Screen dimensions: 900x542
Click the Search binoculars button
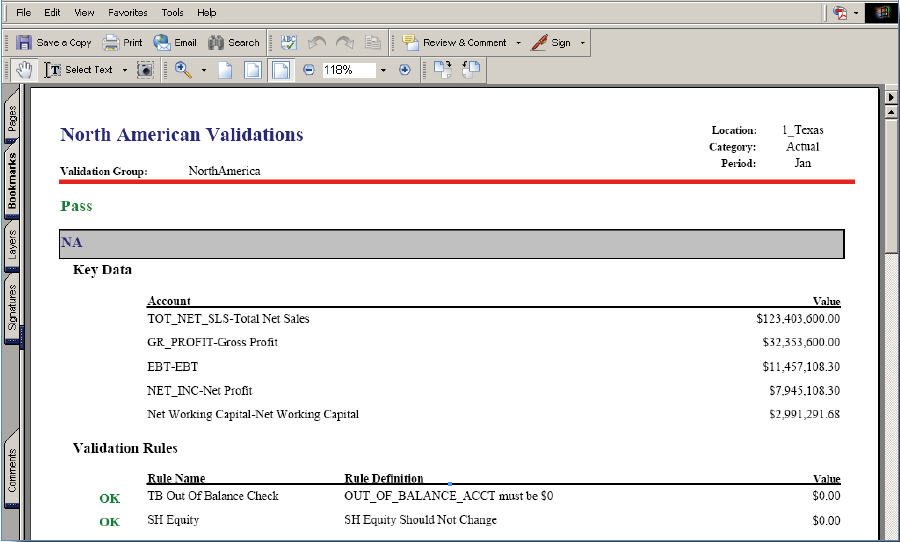pos(234,42)
